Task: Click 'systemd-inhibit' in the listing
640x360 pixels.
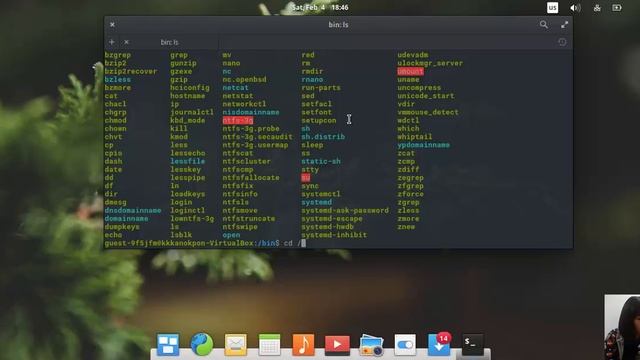Action: click(x=334, y=235)
